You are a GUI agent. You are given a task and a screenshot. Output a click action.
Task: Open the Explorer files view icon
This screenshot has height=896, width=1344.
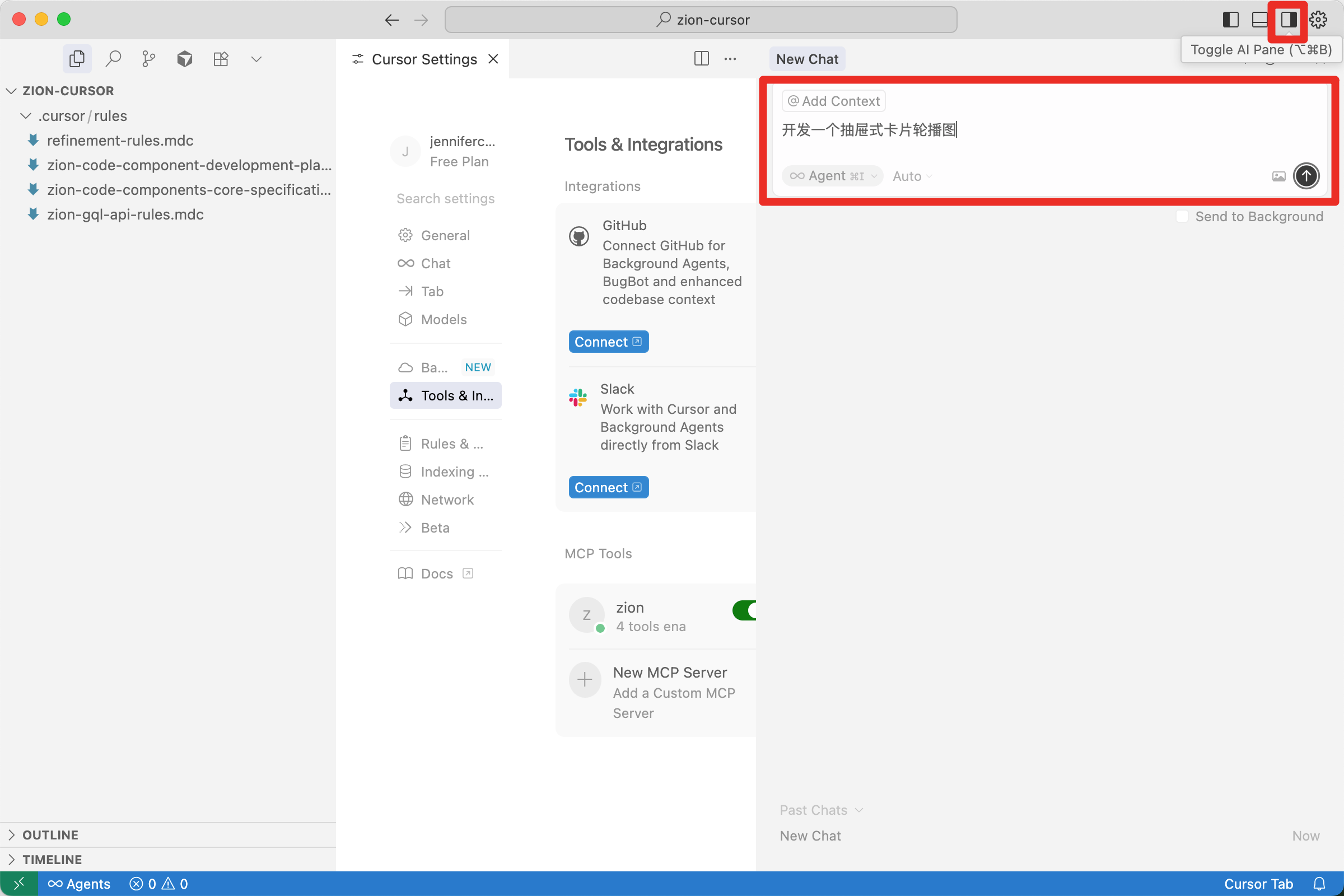point(77,59)
